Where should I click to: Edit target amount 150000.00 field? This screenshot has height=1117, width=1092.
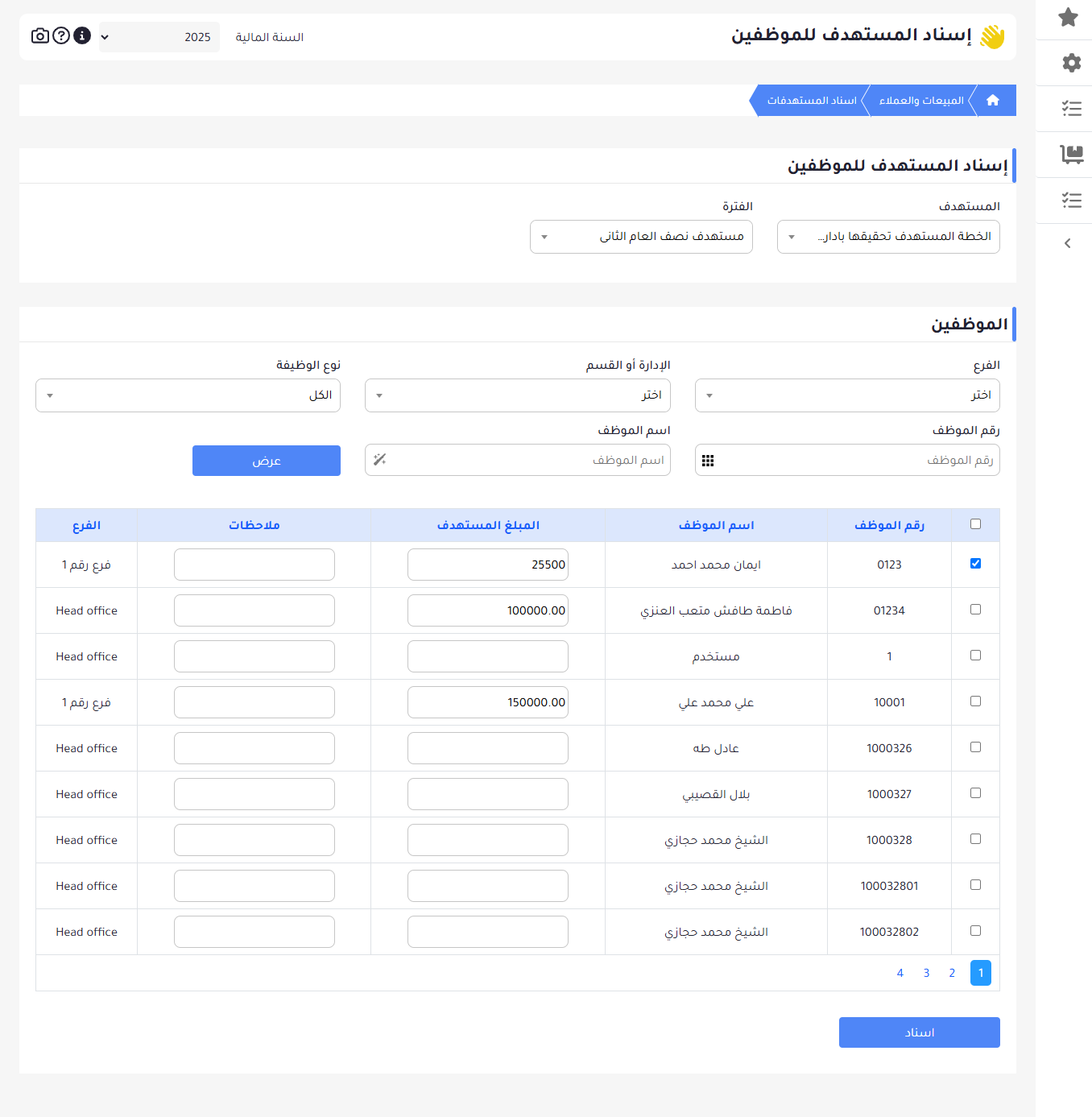pyautogui.click(x=488, y=702)
